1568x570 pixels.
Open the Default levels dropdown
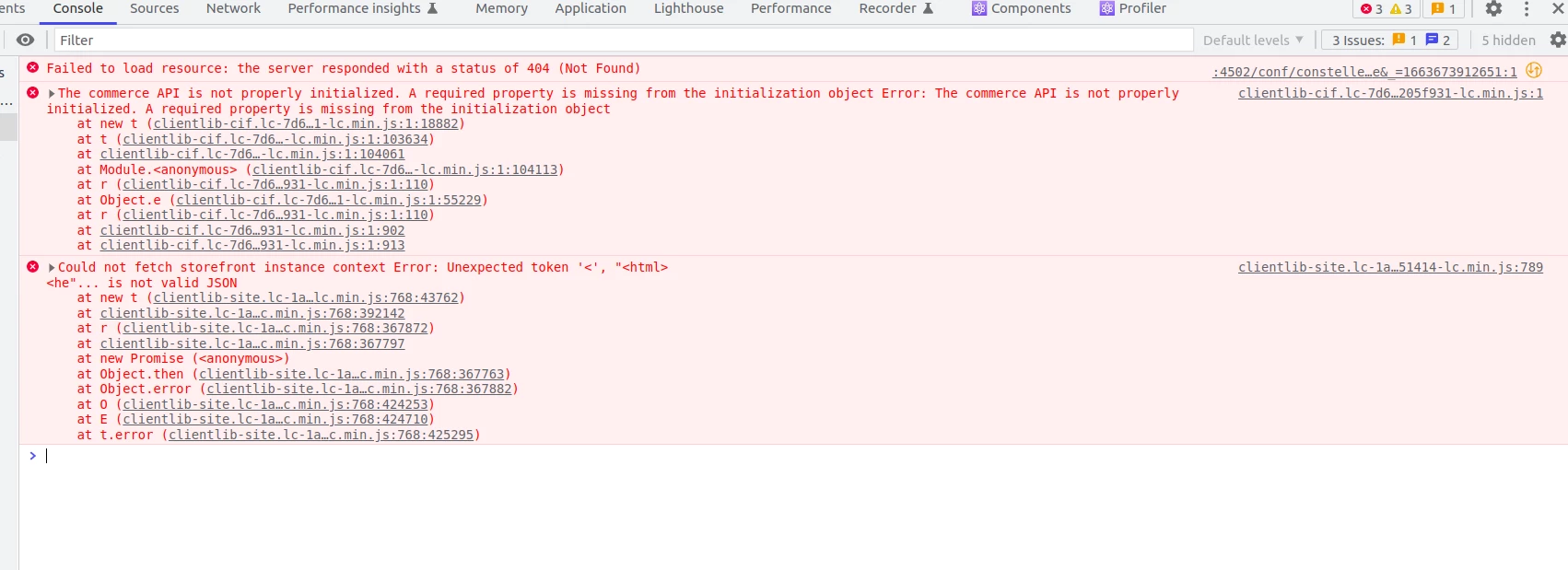coord(1253,40)
